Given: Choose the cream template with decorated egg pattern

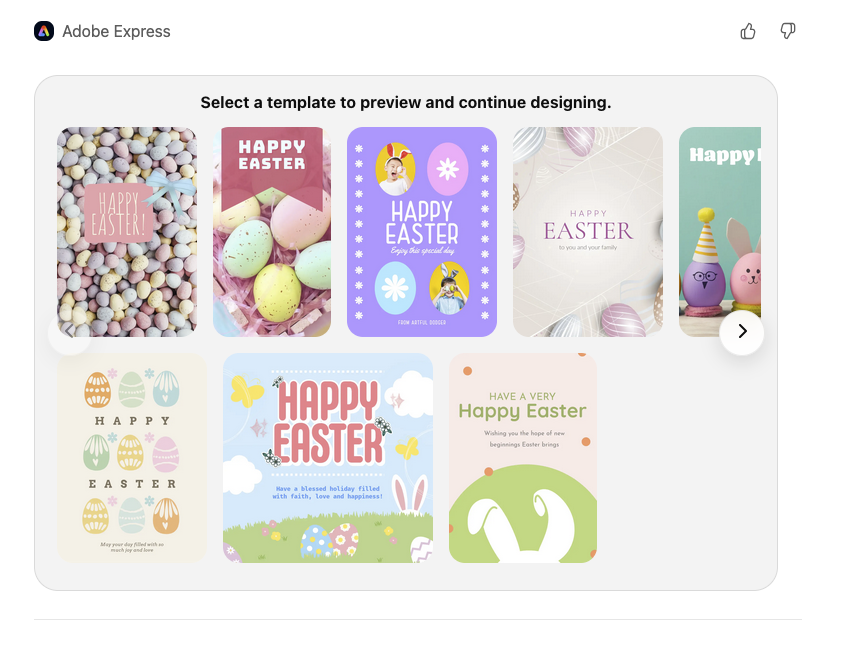Looking at the screenshot, I should click(x=132, y=457).
